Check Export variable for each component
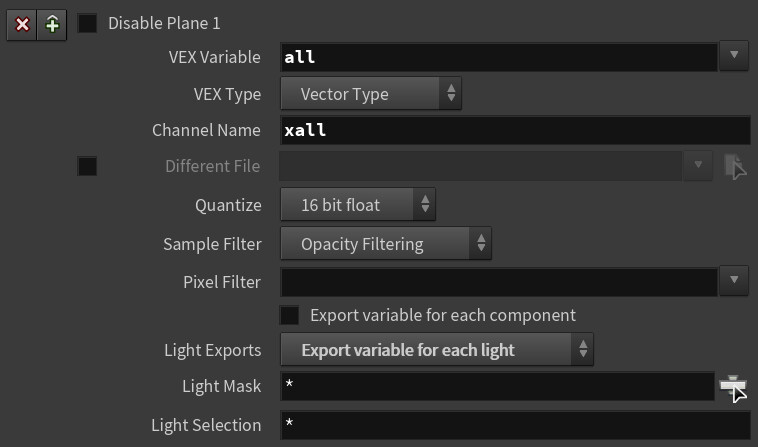The image size is (758, 447). point(290,316)
